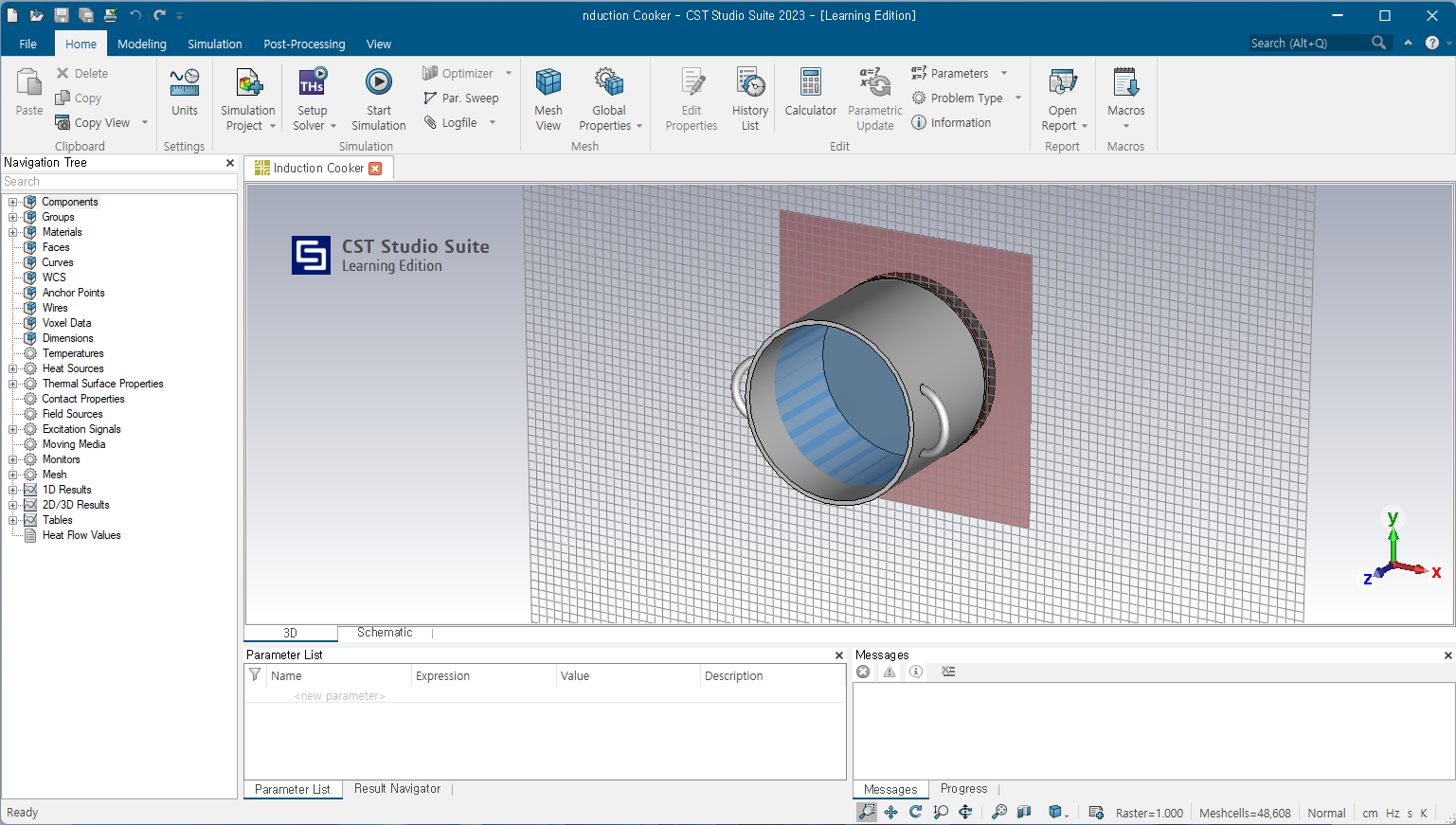Switch to the Schematic tab

coord(385,633)
